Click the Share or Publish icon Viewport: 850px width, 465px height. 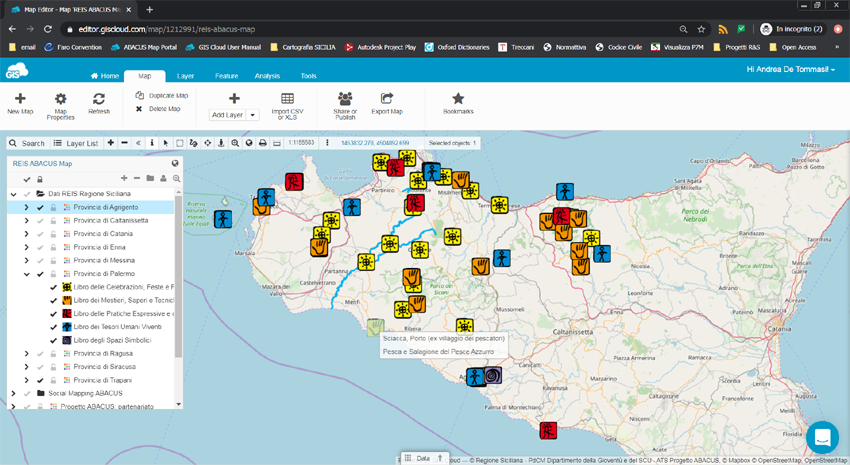pos(345,98)
